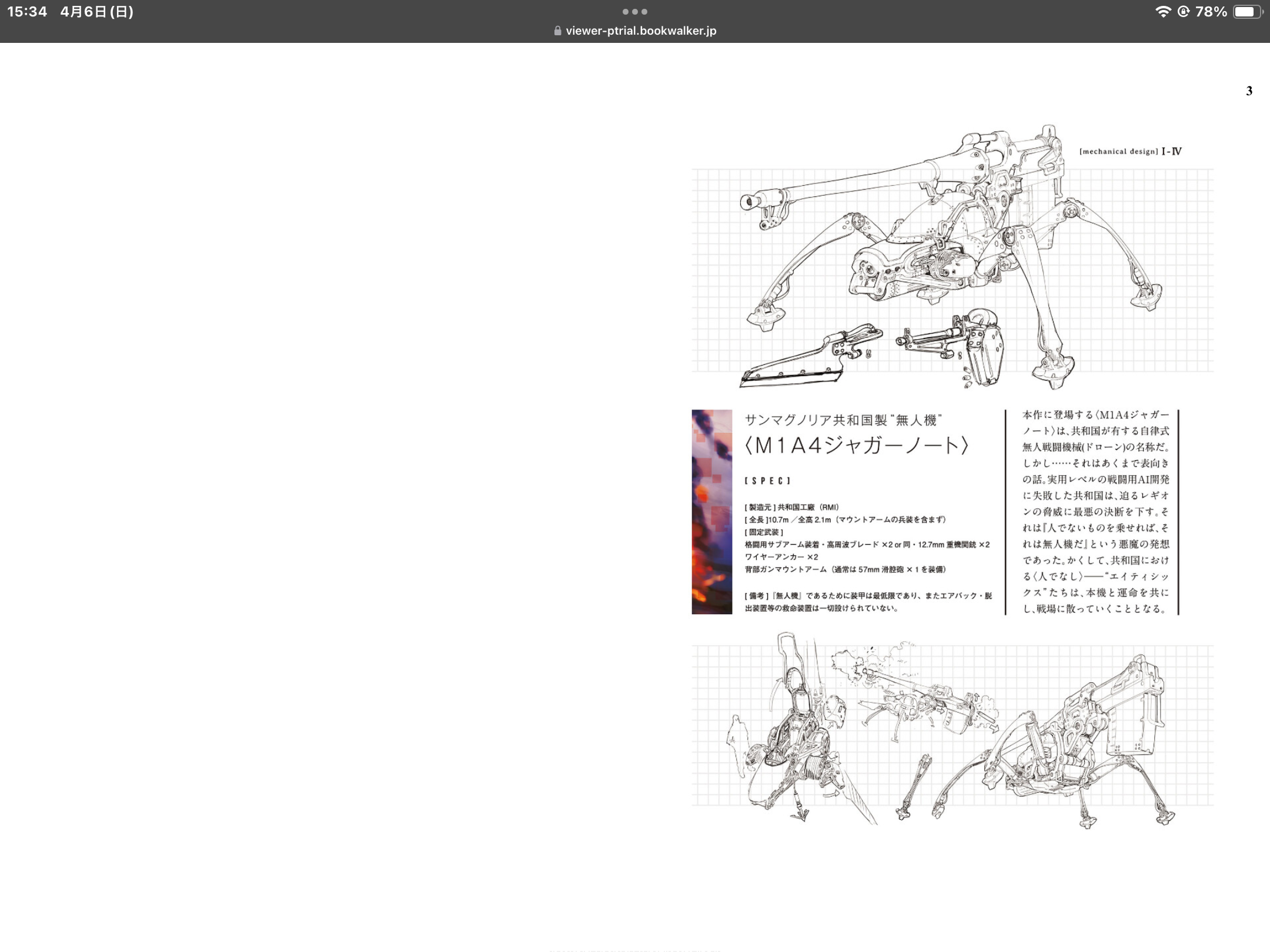Tap the colorful vertical artwork strip
This screenshot has height=952, width=1270.
click(x=711, y=511)
